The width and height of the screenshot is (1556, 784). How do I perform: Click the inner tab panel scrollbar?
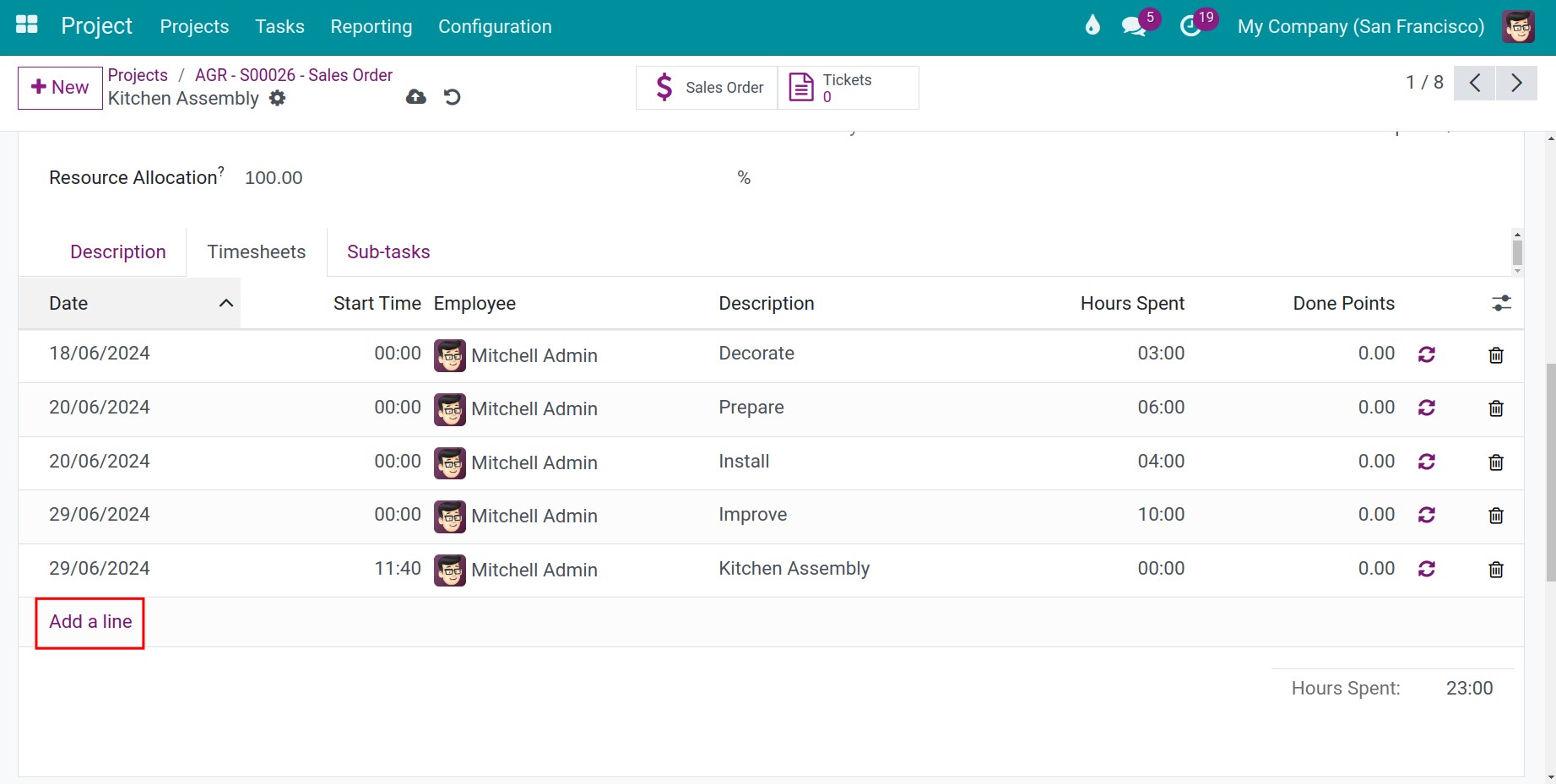(x=1517, y=252)
